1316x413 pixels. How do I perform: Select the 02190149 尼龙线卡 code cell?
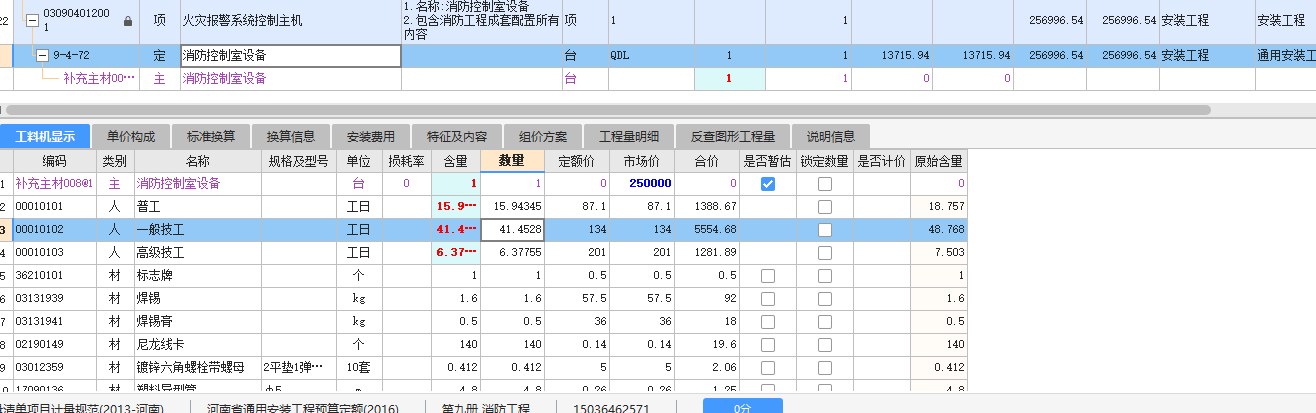[54, 345]
